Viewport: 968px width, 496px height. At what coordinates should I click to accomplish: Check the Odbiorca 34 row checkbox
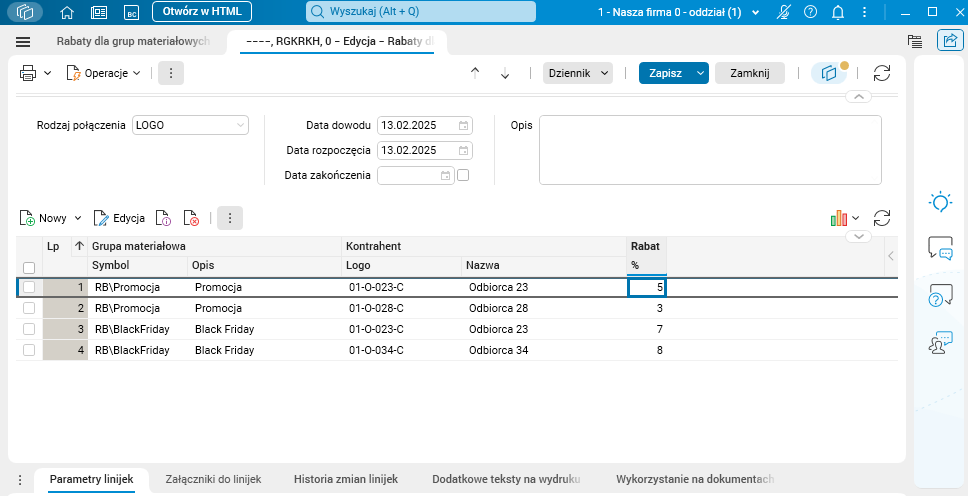tap(29, 350)
